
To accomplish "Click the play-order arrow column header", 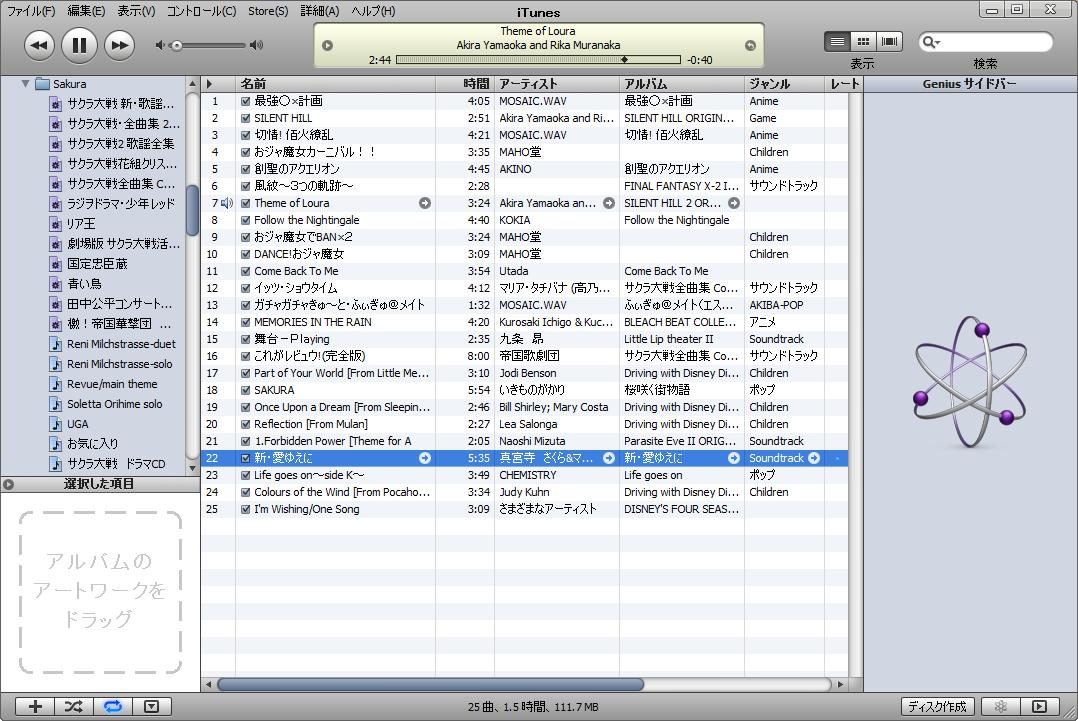I will coord(218,84).
